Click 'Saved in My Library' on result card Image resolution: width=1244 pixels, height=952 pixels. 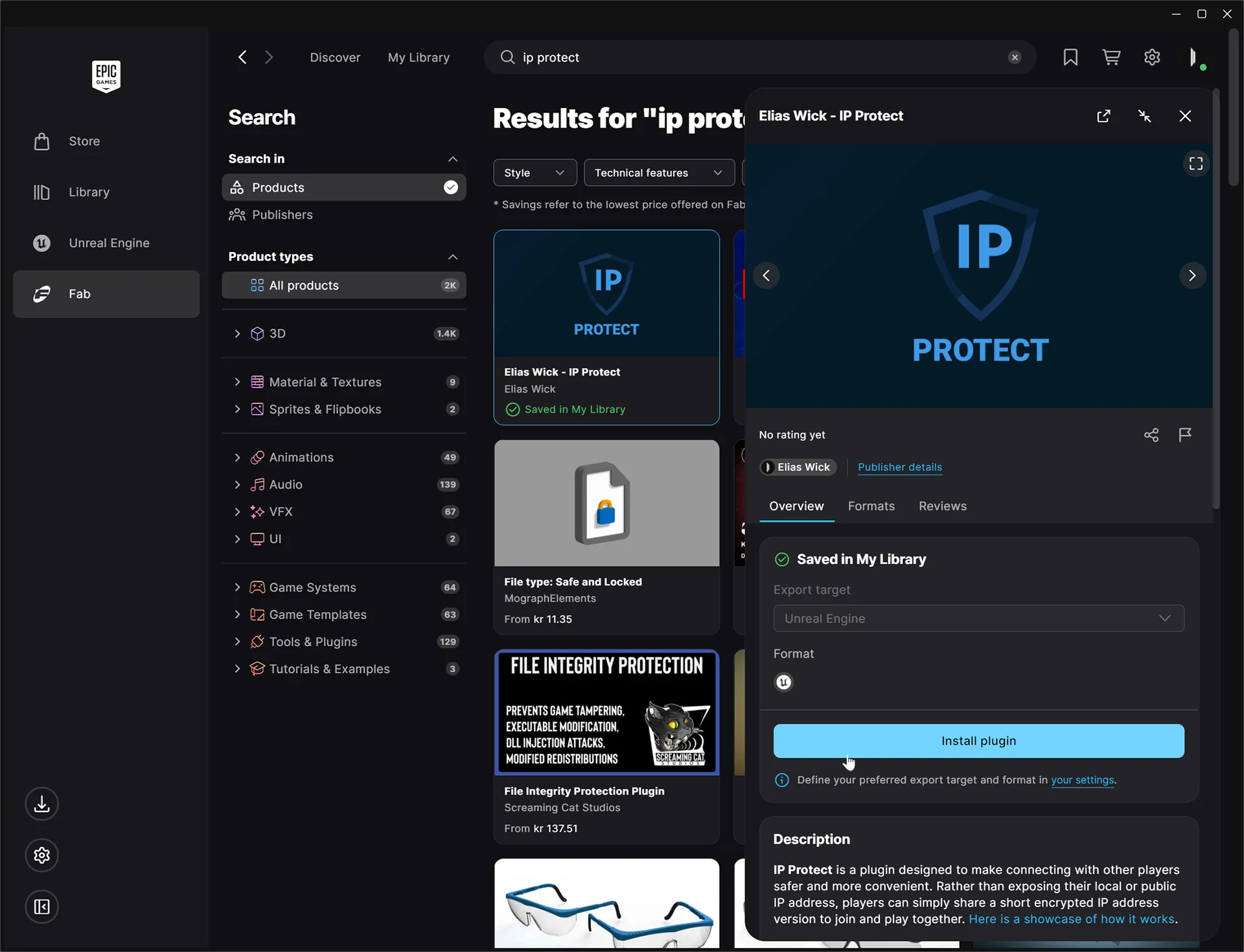pos(566,410)
